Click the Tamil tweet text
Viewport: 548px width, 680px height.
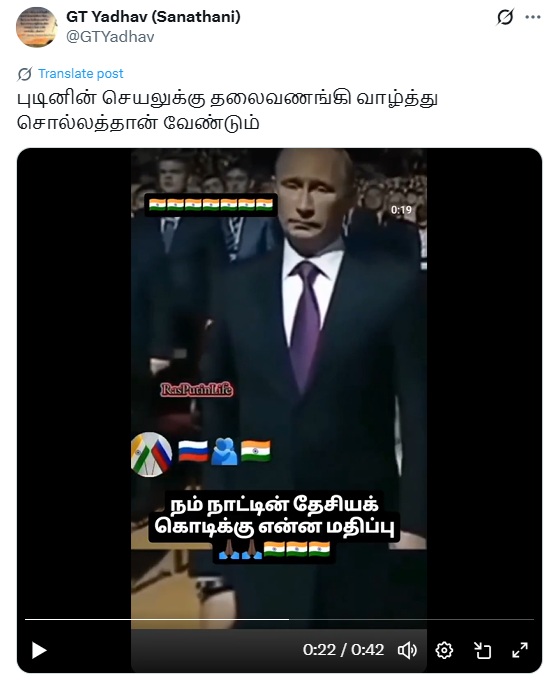[x=227, y=111]
